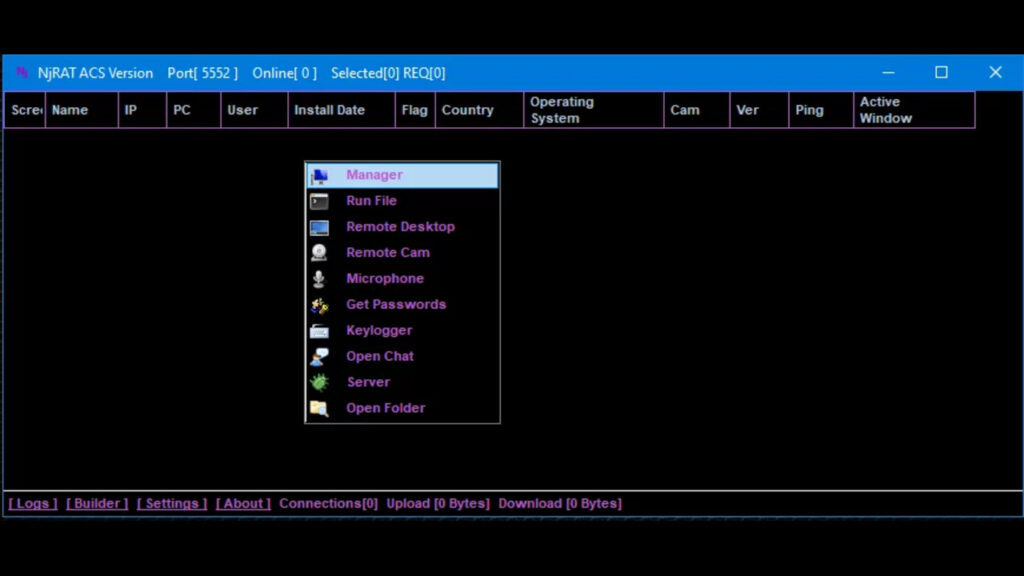Click the Ver column header

pos(760,110)
